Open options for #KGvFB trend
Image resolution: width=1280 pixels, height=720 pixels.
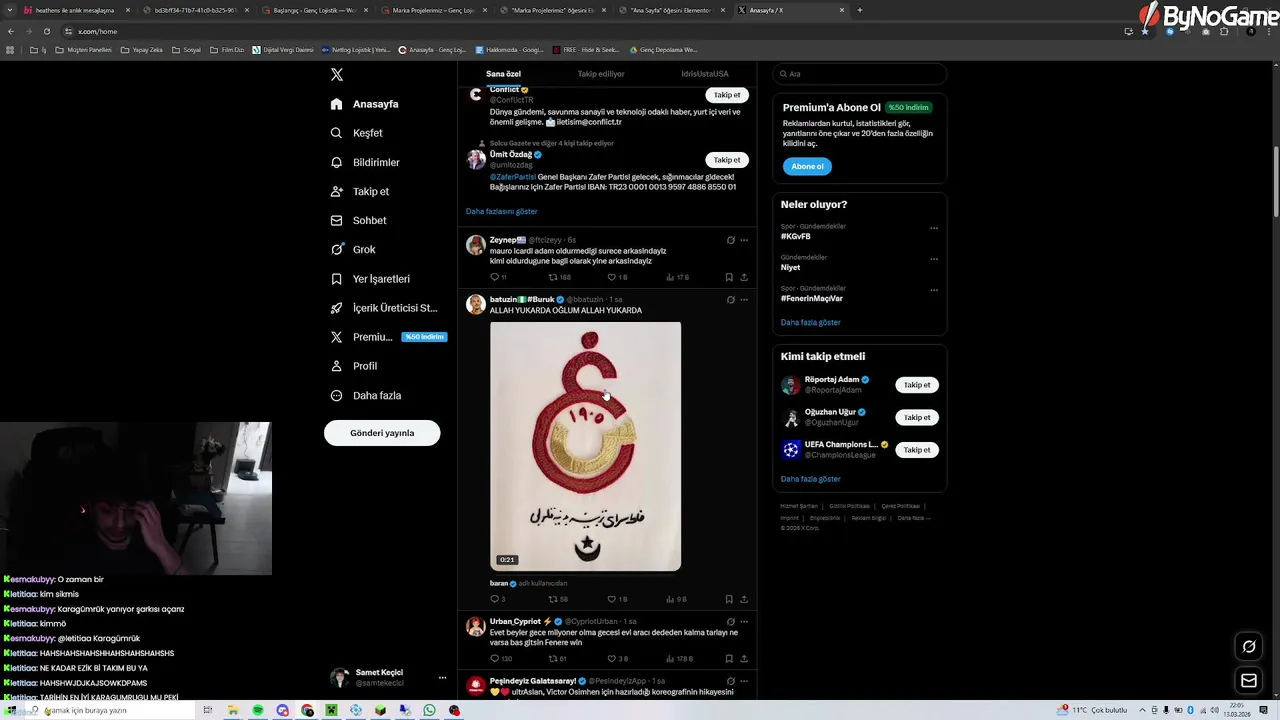point(934,228)
